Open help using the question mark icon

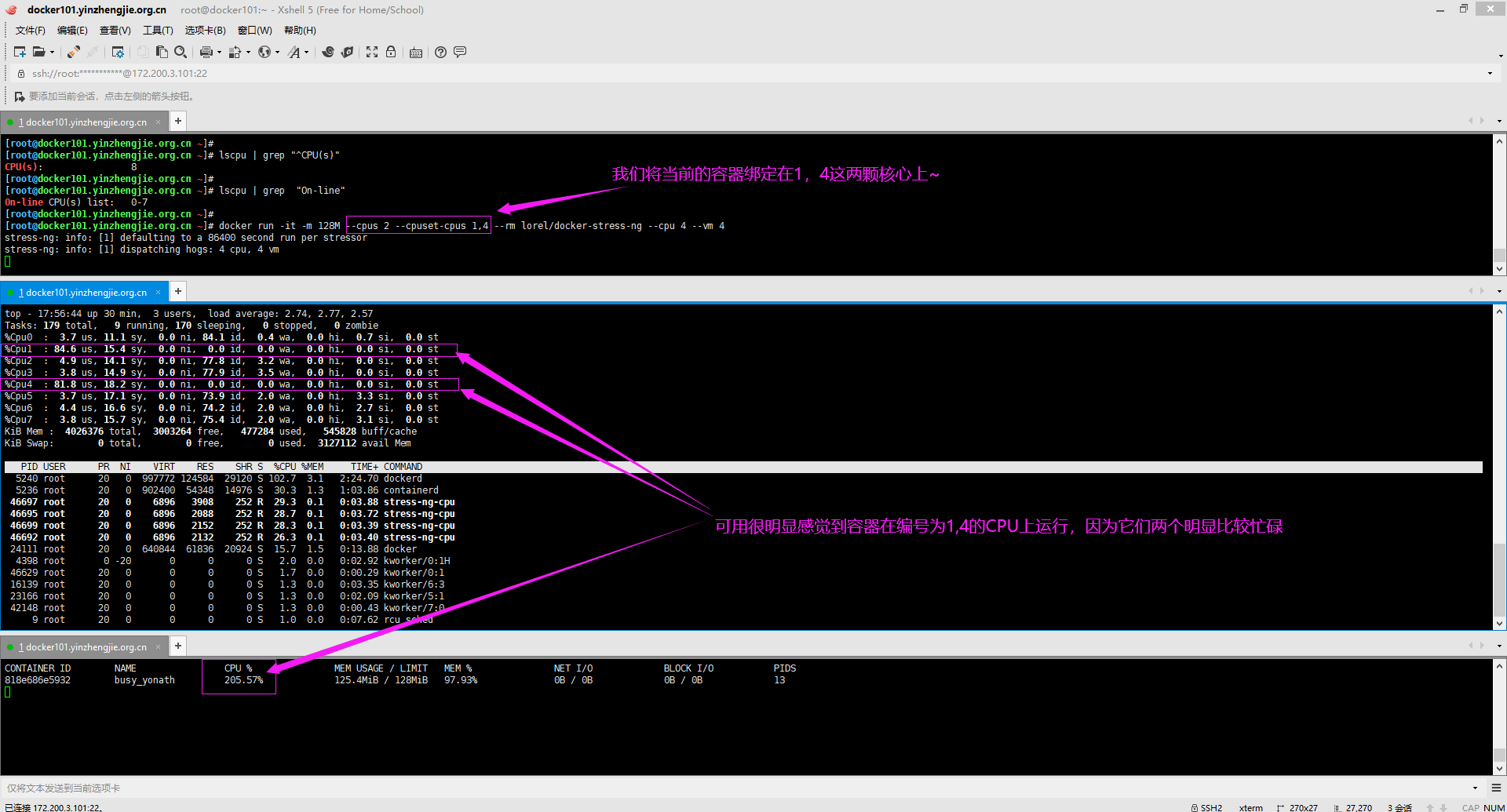click(x=440, y=52)
